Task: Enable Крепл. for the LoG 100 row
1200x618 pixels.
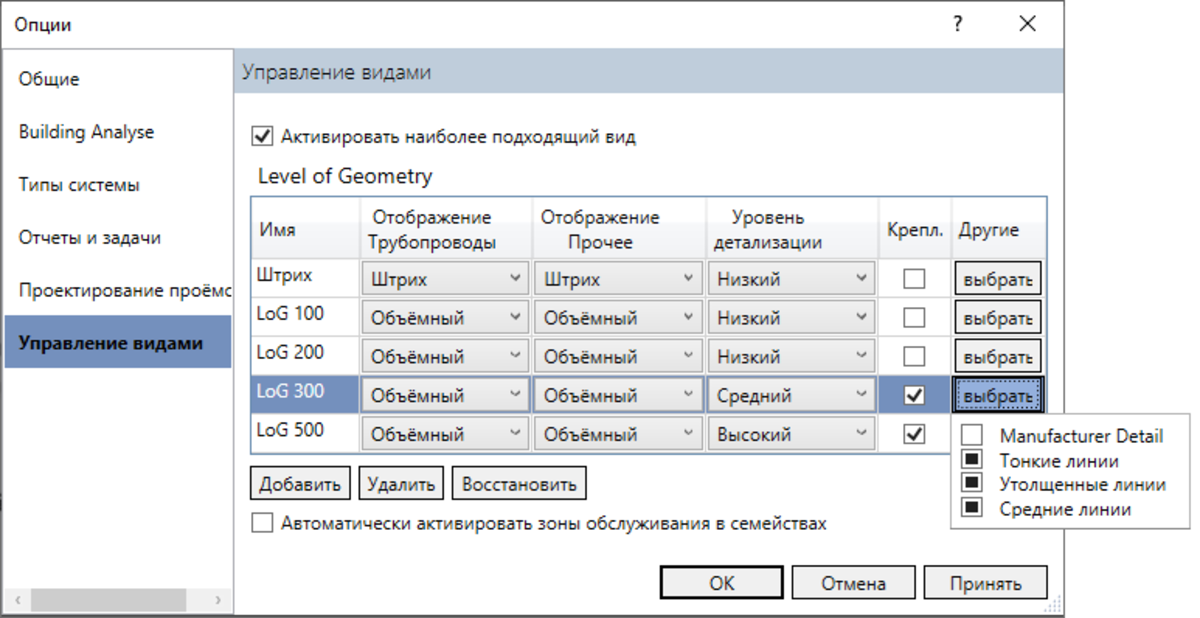Action: coord(913,316)
